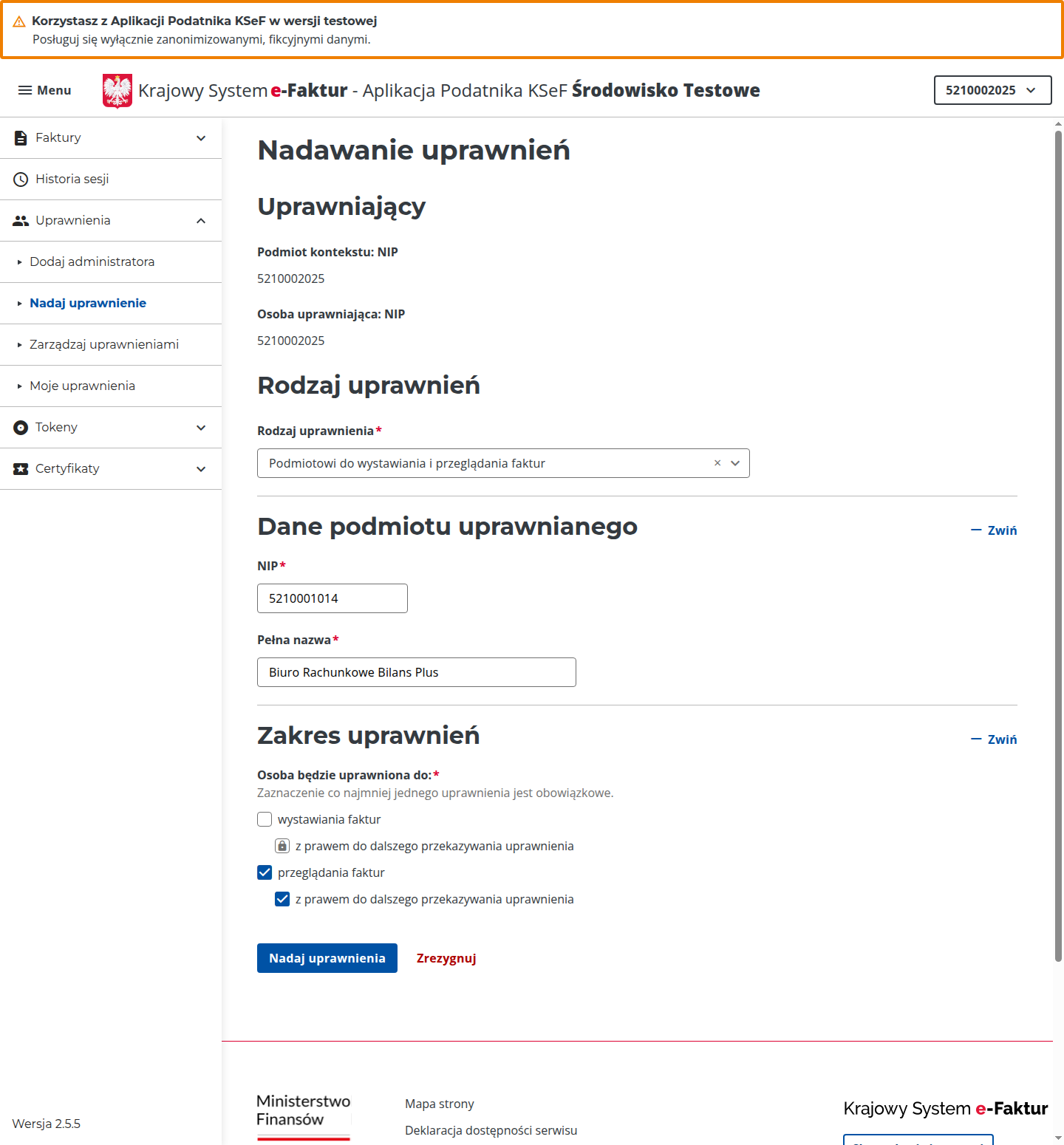Expand the Certyfikaty menu chevron
The height and width of the screenshot is (1145, 1064).
coord(201,469)
